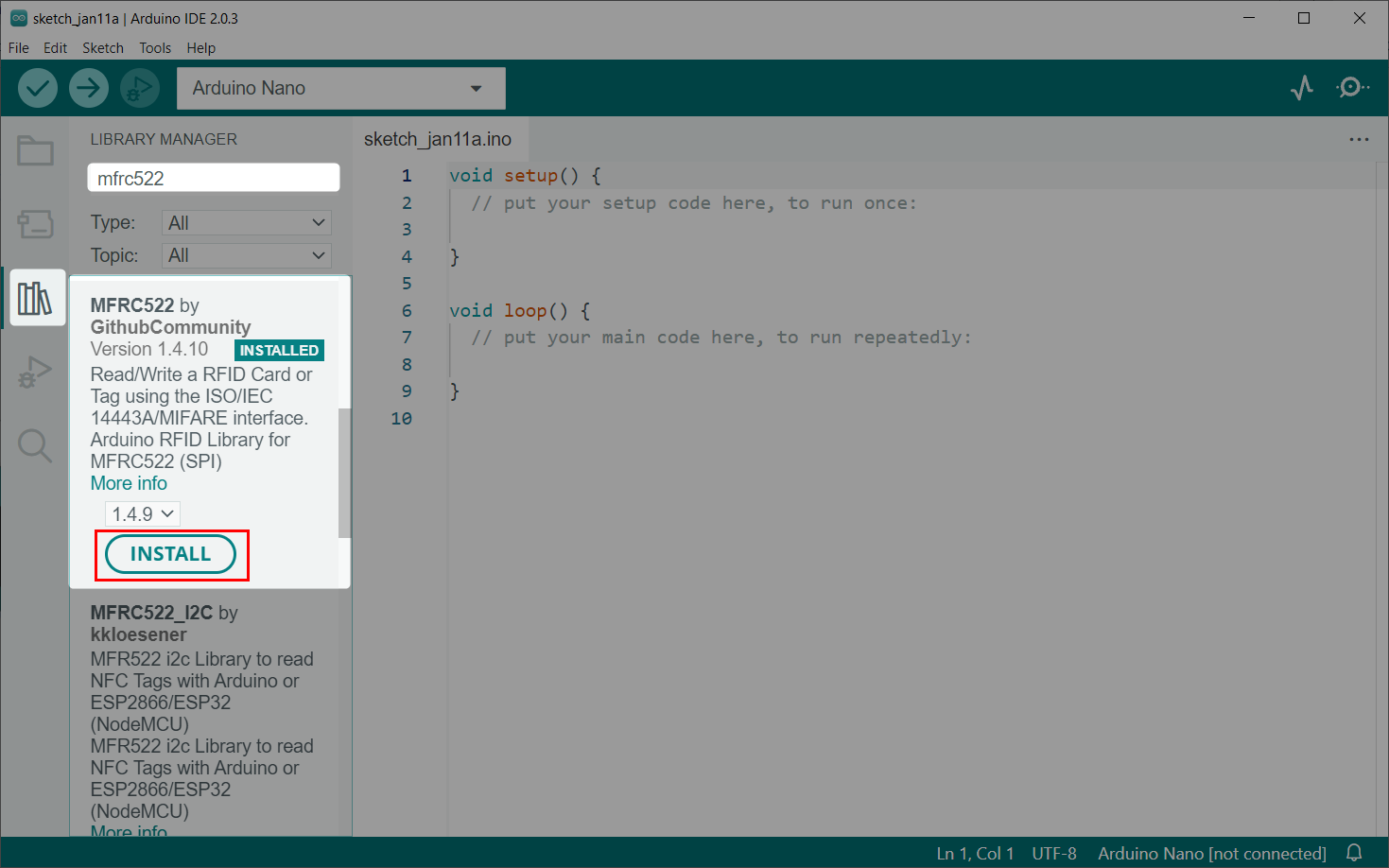Toggle the Library Manager sidebar icon

(35, 298)
